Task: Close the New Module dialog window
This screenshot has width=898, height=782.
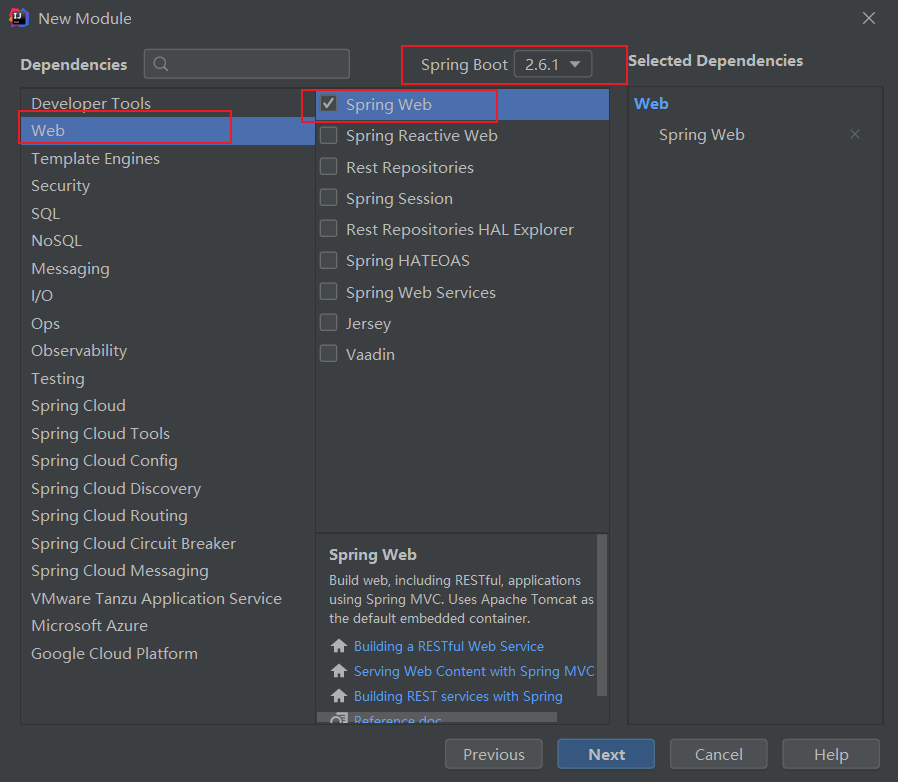Action: (x=868, y=18)
